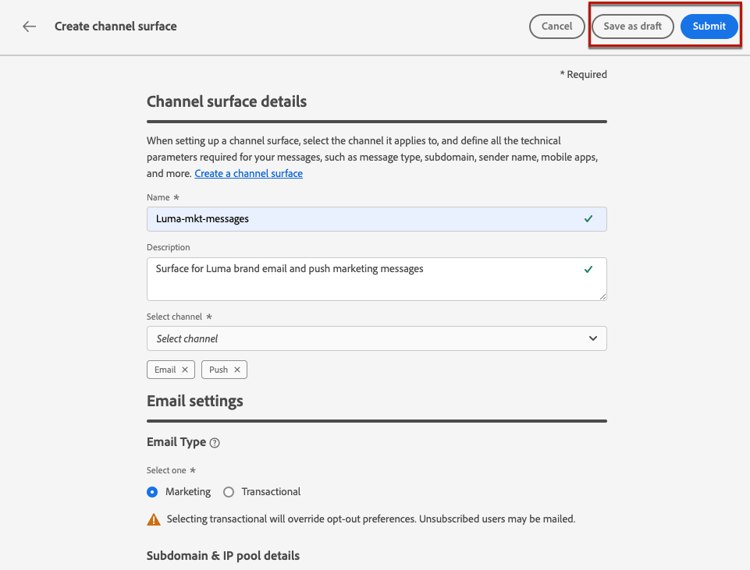Click the Cancel button
750x570 pixels.
(x=557, y=27)
